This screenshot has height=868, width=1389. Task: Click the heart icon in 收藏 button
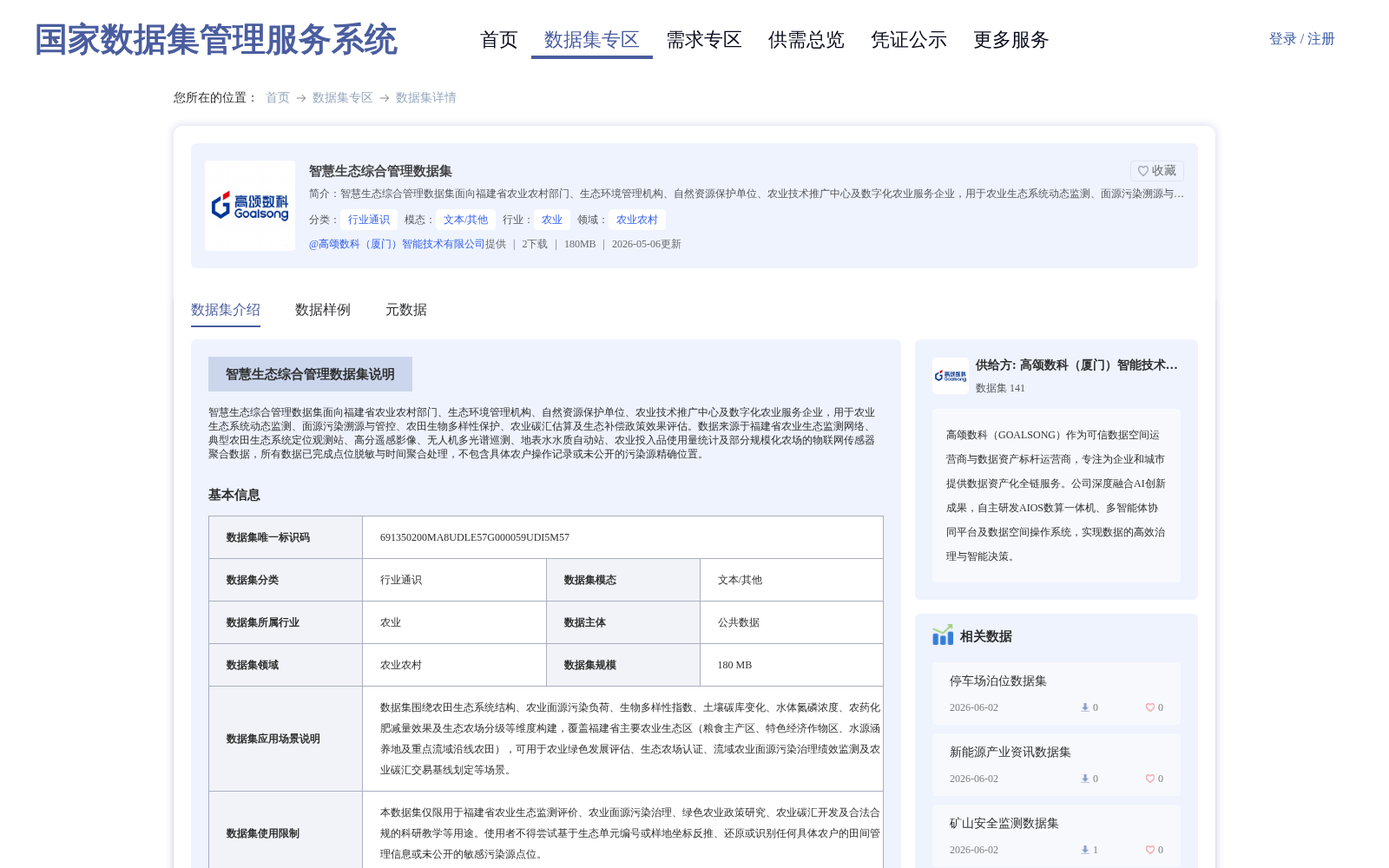coord(1143,171)
